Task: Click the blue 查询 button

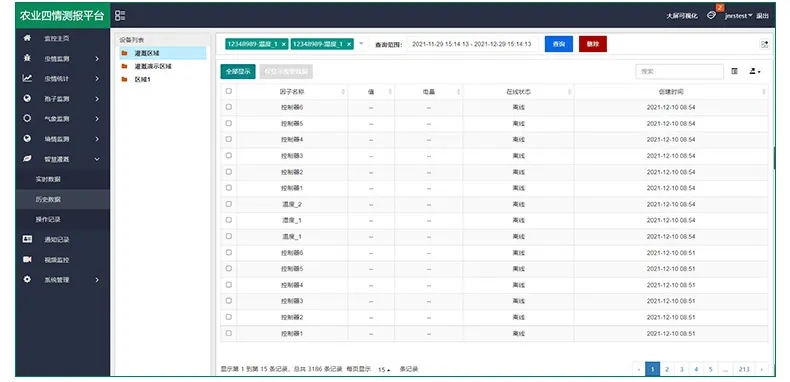Action: click(x=559, y=44)
